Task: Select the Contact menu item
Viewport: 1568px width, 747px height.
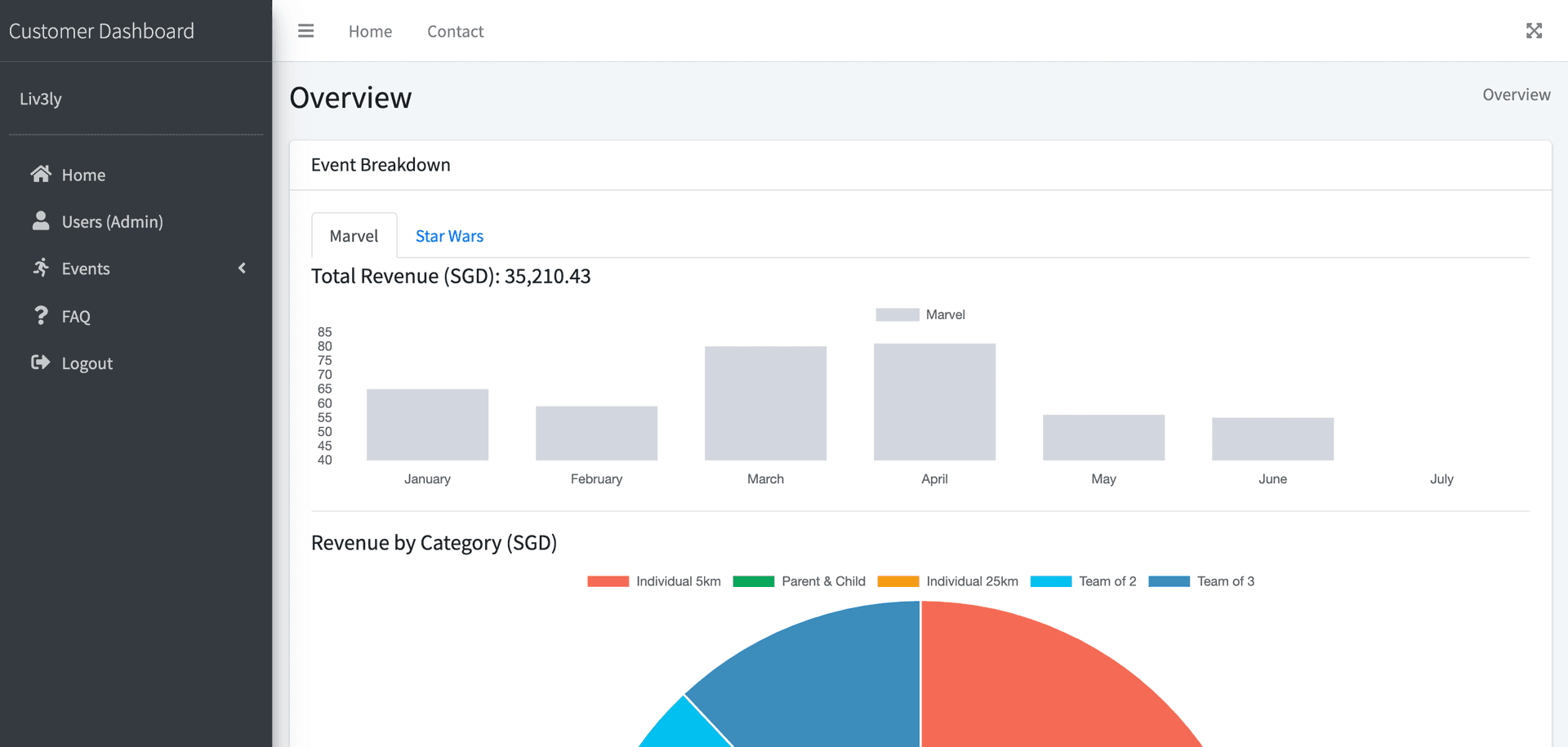Action: coord(455,30)
